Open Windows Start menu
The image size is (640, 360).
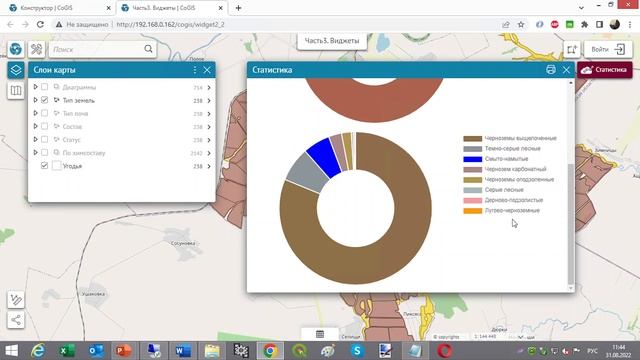(11, 351)
